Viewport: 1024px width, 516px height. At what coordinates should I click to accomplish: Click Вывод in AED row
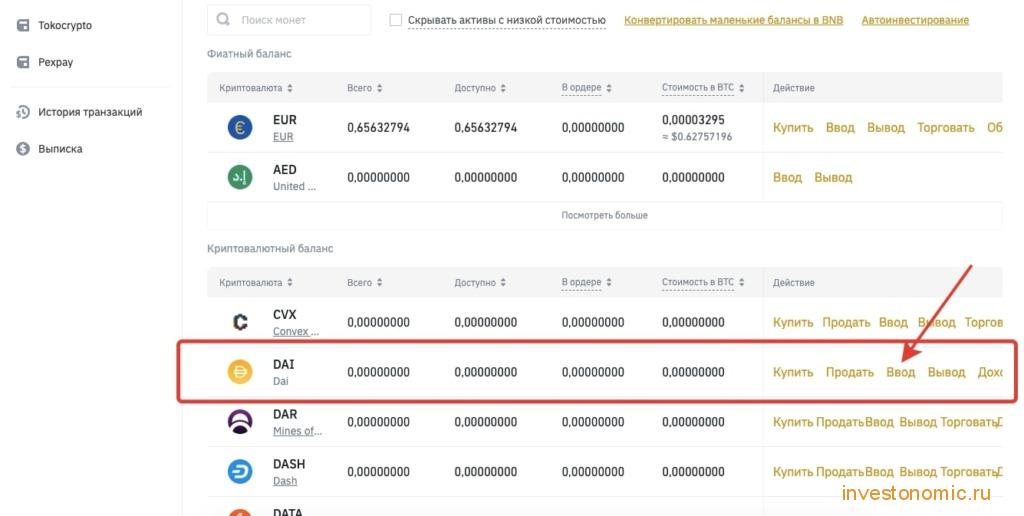click(x=833, y=177)
